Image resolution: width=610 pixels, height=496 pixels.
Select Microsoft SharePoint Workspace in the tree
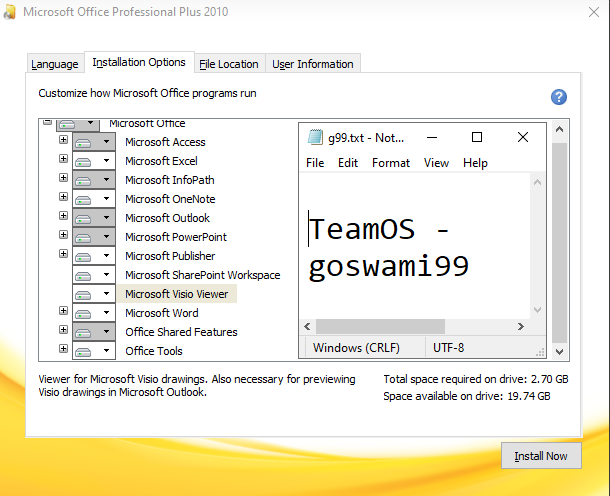tap(202, 275)
